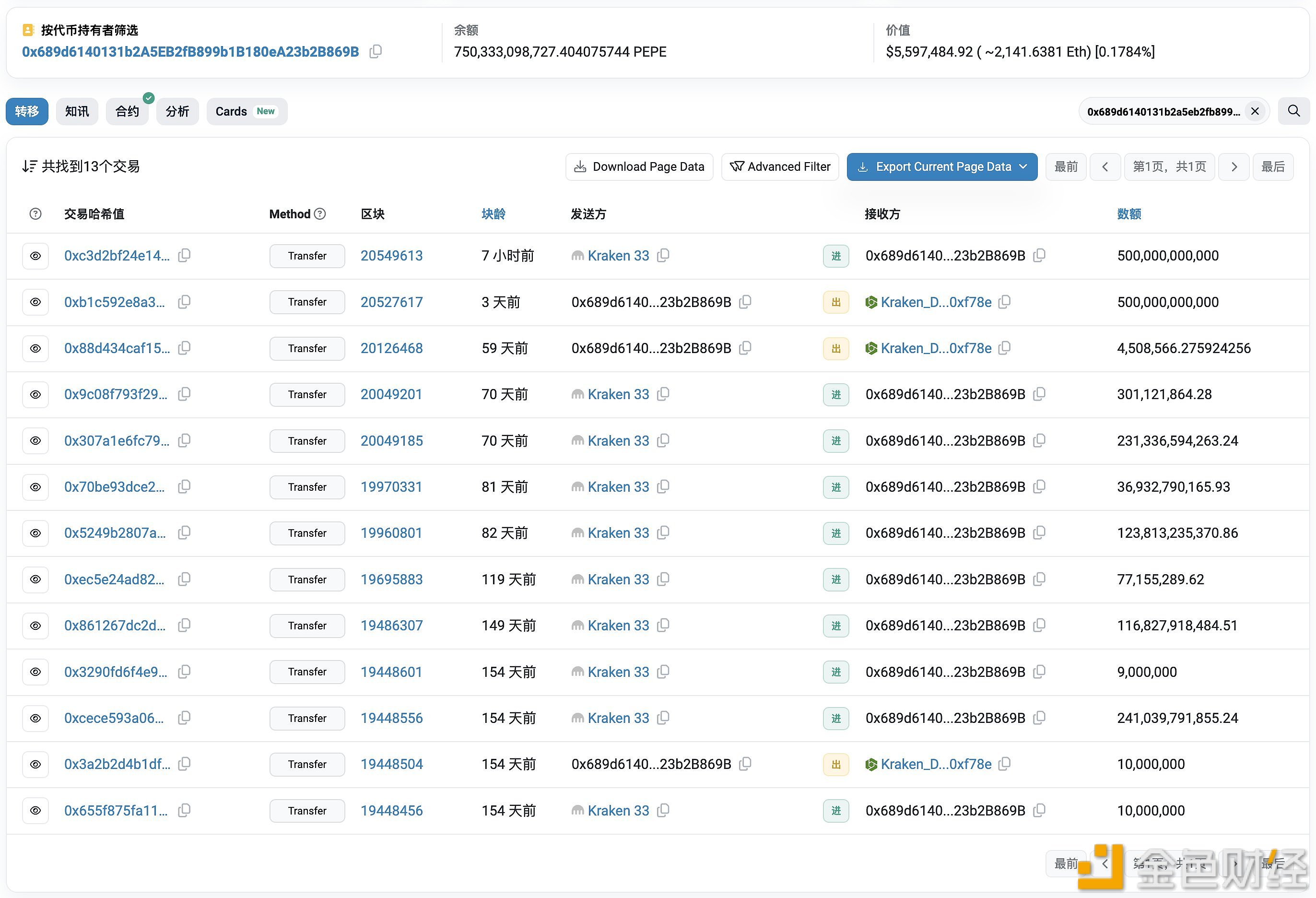This screenshot has height=898, width=1316.
Task: Copy receiver address in block 19486307 row
Action: 1039,625
